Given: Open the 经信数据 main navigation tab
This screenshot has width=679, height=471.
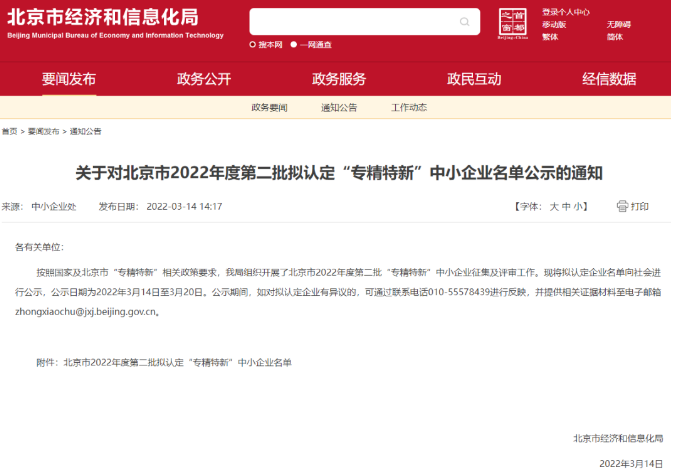Looking at the screenshot, I should [x=609, y=79].
